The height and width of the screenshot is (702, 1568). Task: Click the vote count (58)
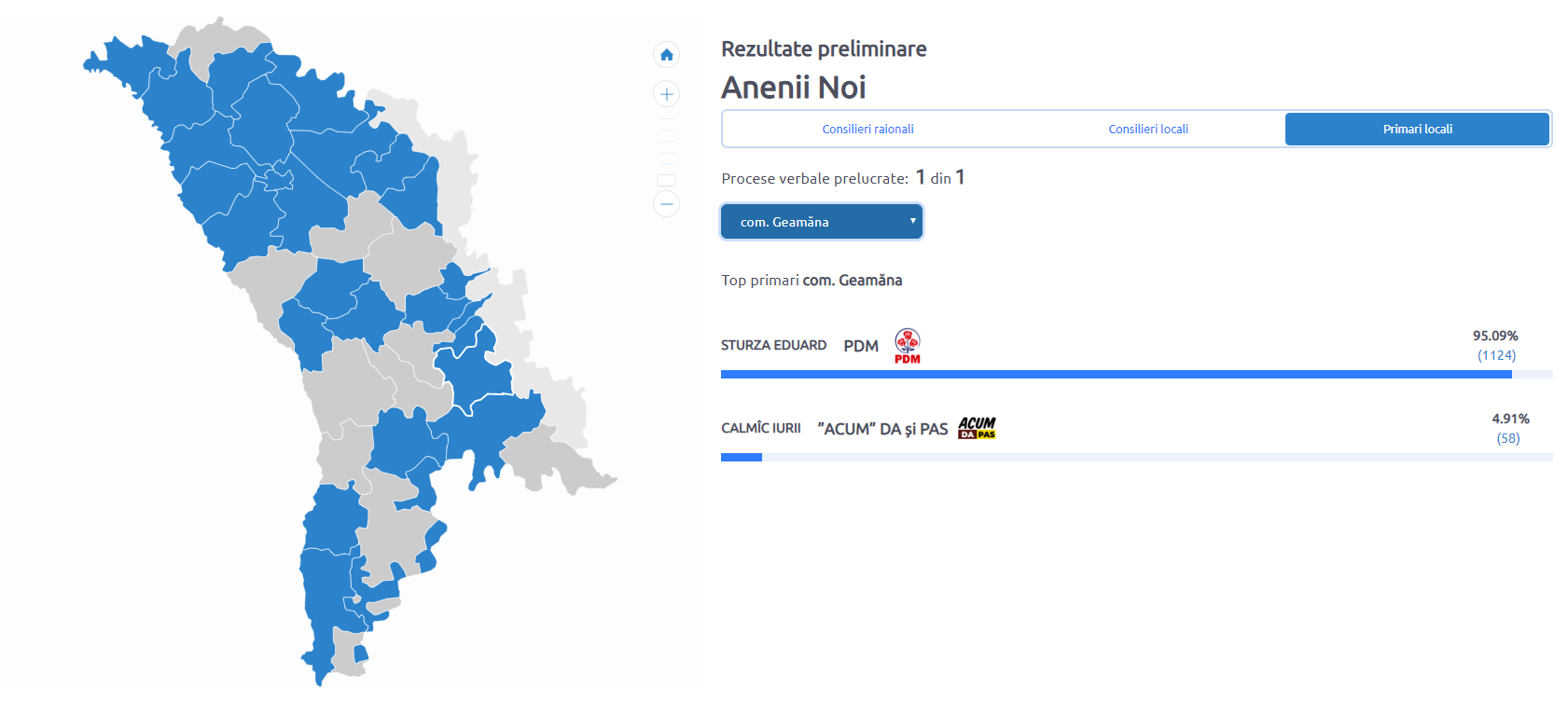pos(1508,438)
